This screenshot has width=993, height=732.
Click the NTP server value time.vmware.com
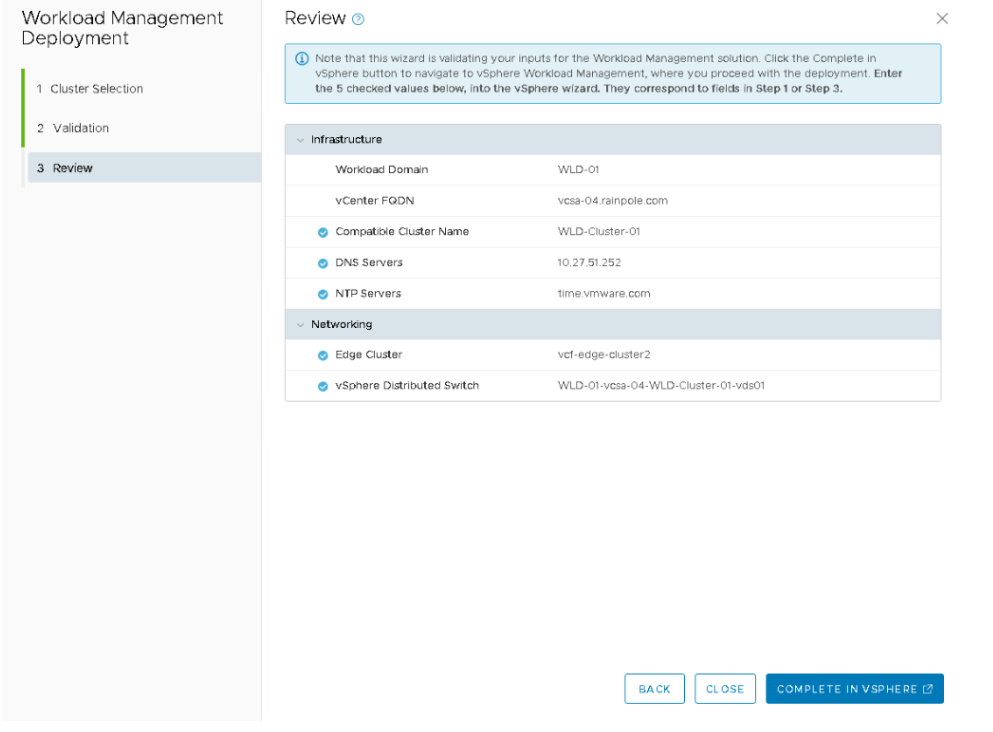604,294
